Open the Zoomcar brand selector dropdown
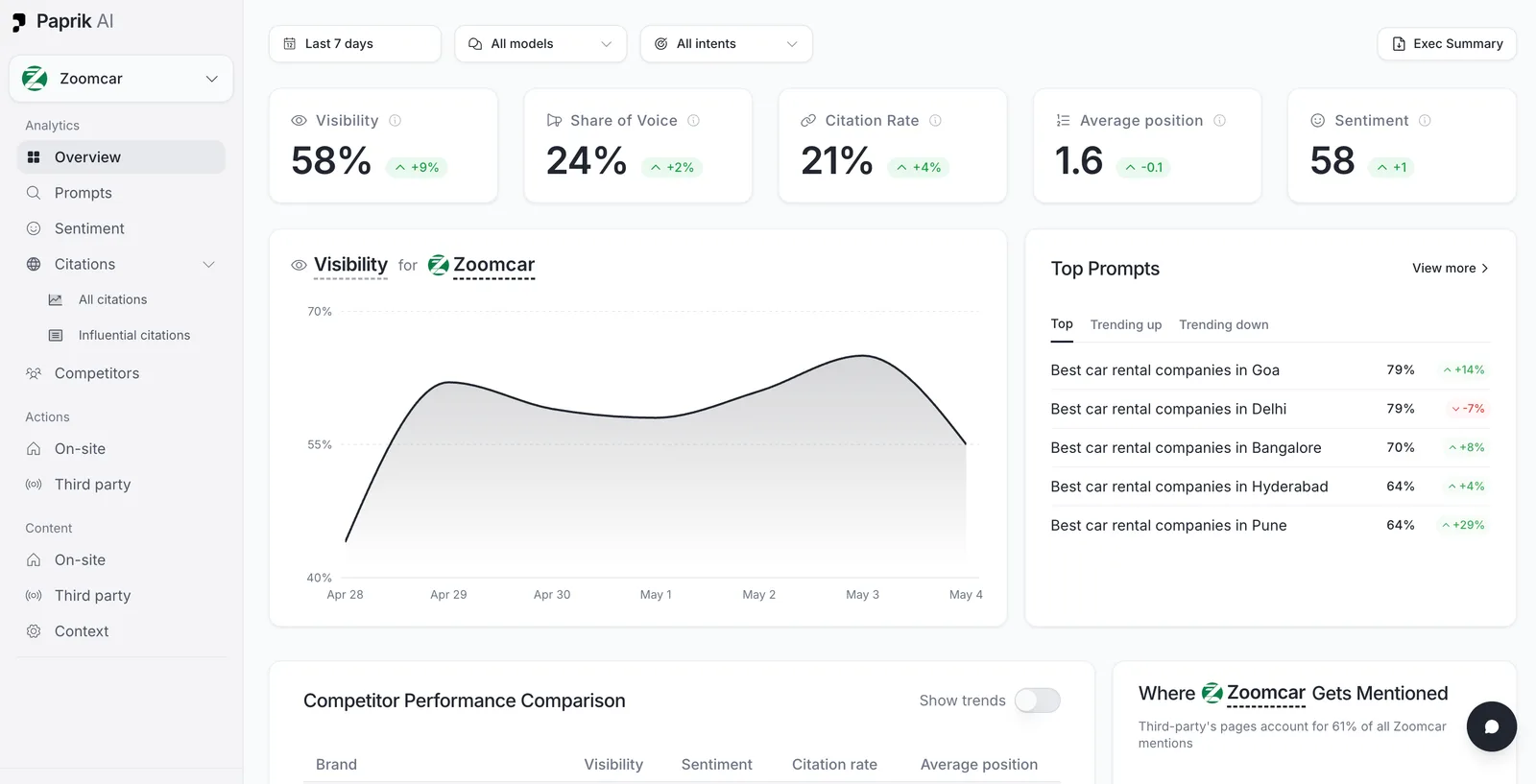 point(121,79)
